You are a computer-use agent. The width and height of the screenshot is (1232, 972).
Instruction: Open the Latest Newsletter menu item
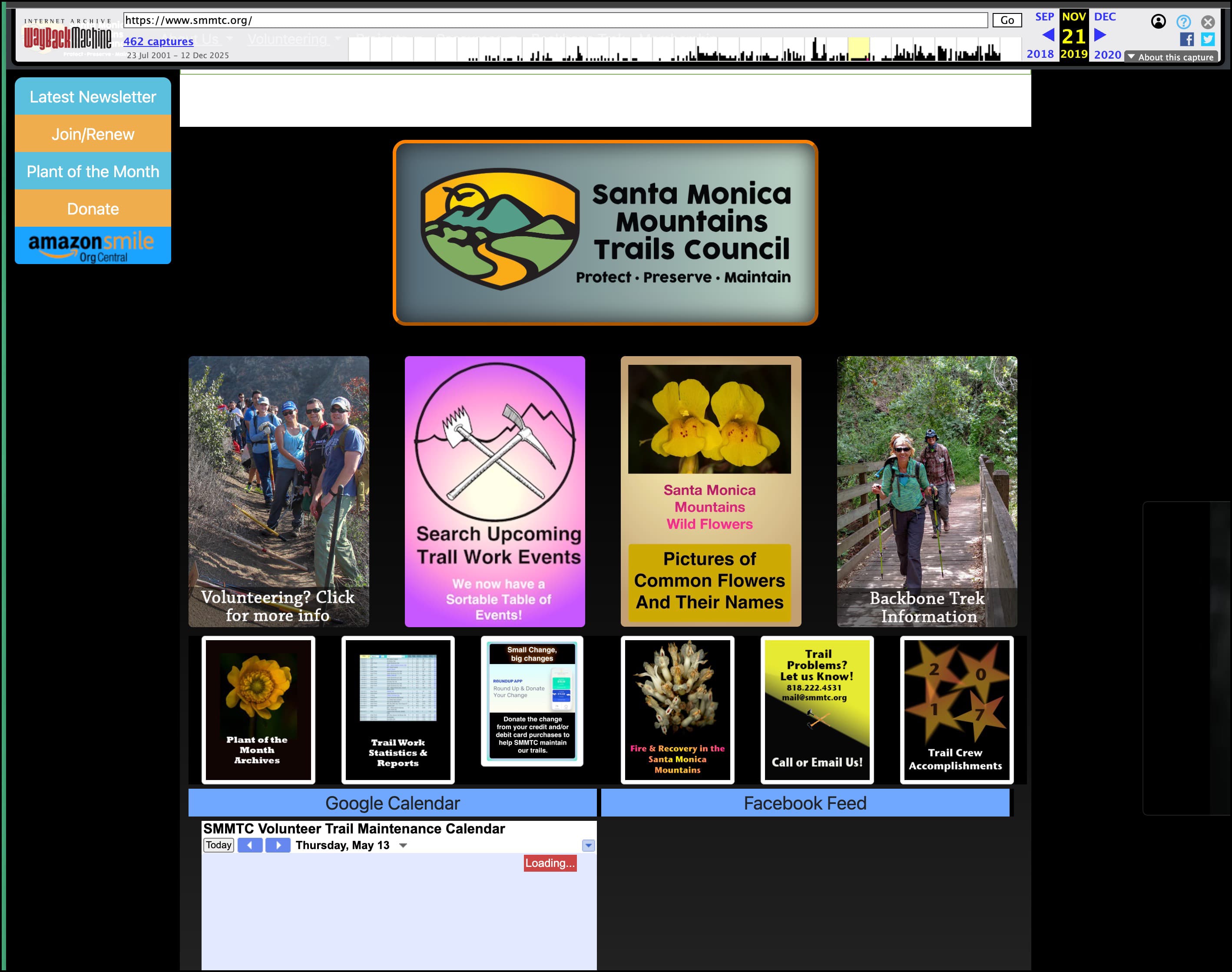[x=93, y=97]
